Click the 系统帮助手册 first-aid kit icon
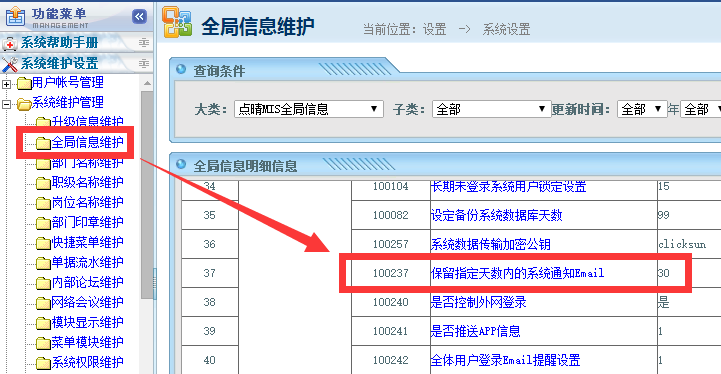The width and height of the screenshot is (721, 374). pos(10,44)
